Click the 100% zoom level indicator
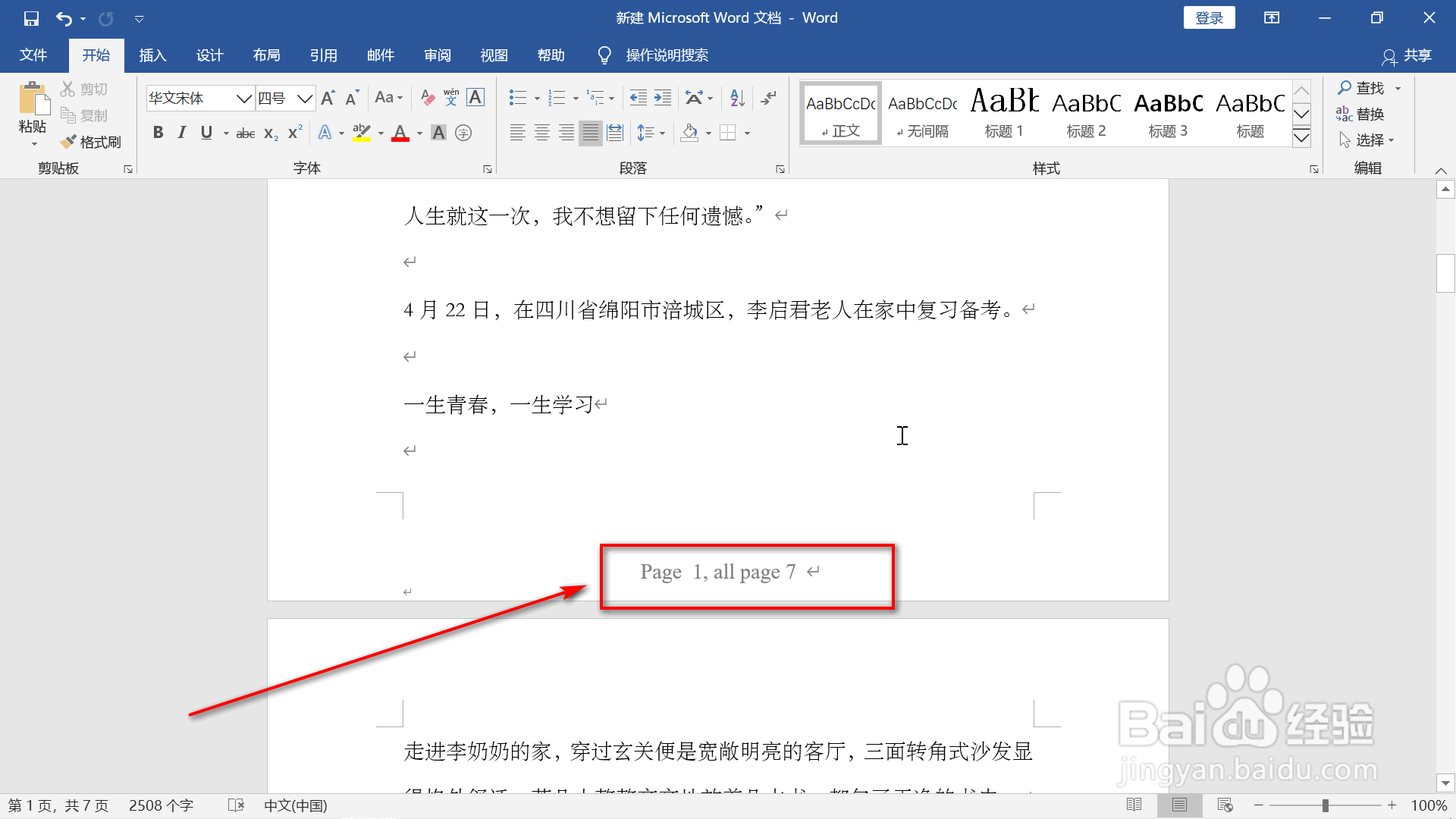The height and width of the screenshot is (819, 1456). 1429,805
